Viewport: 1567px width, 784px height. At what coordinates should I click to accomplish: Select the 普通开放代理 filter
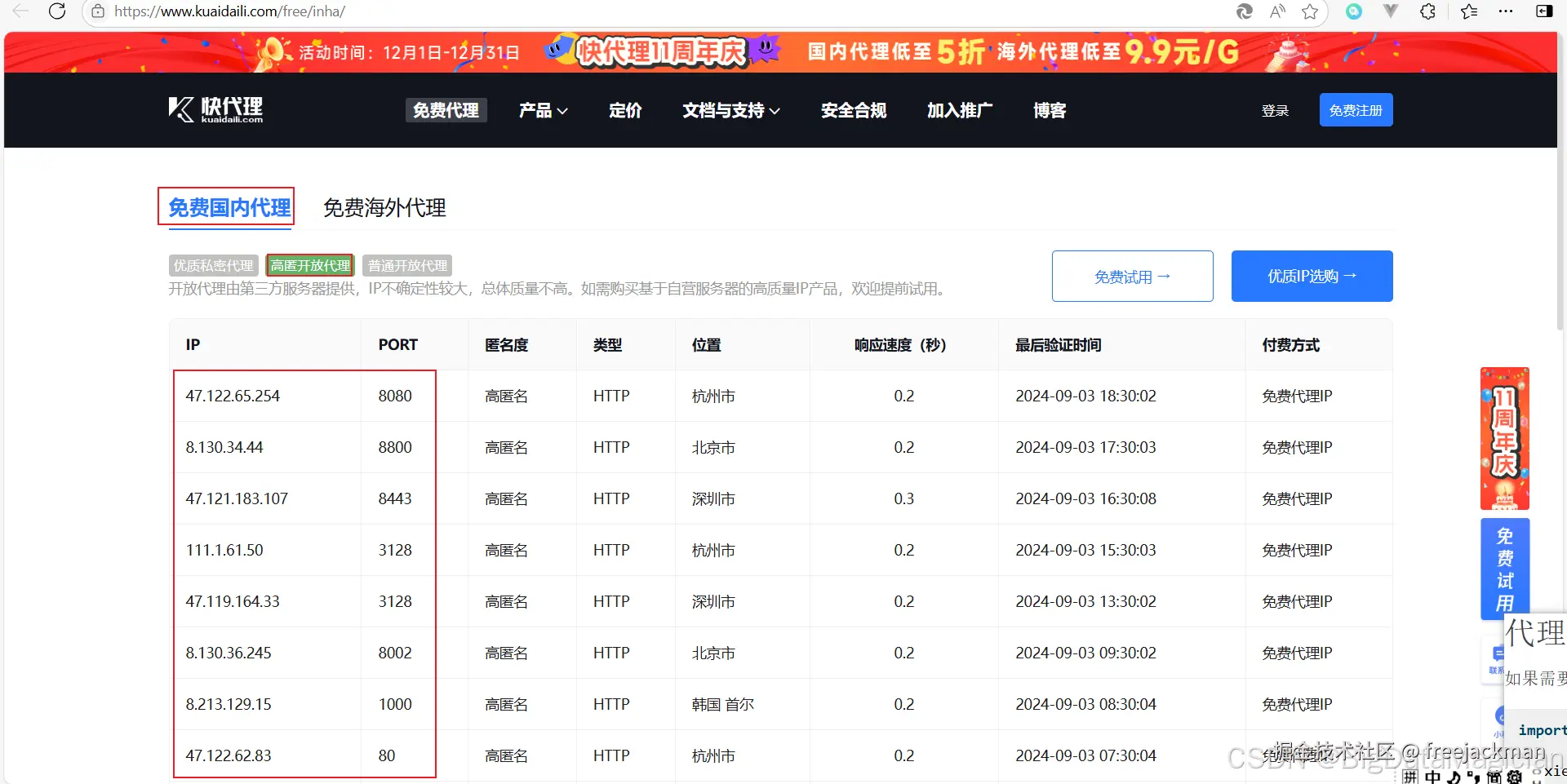(406, 265)
